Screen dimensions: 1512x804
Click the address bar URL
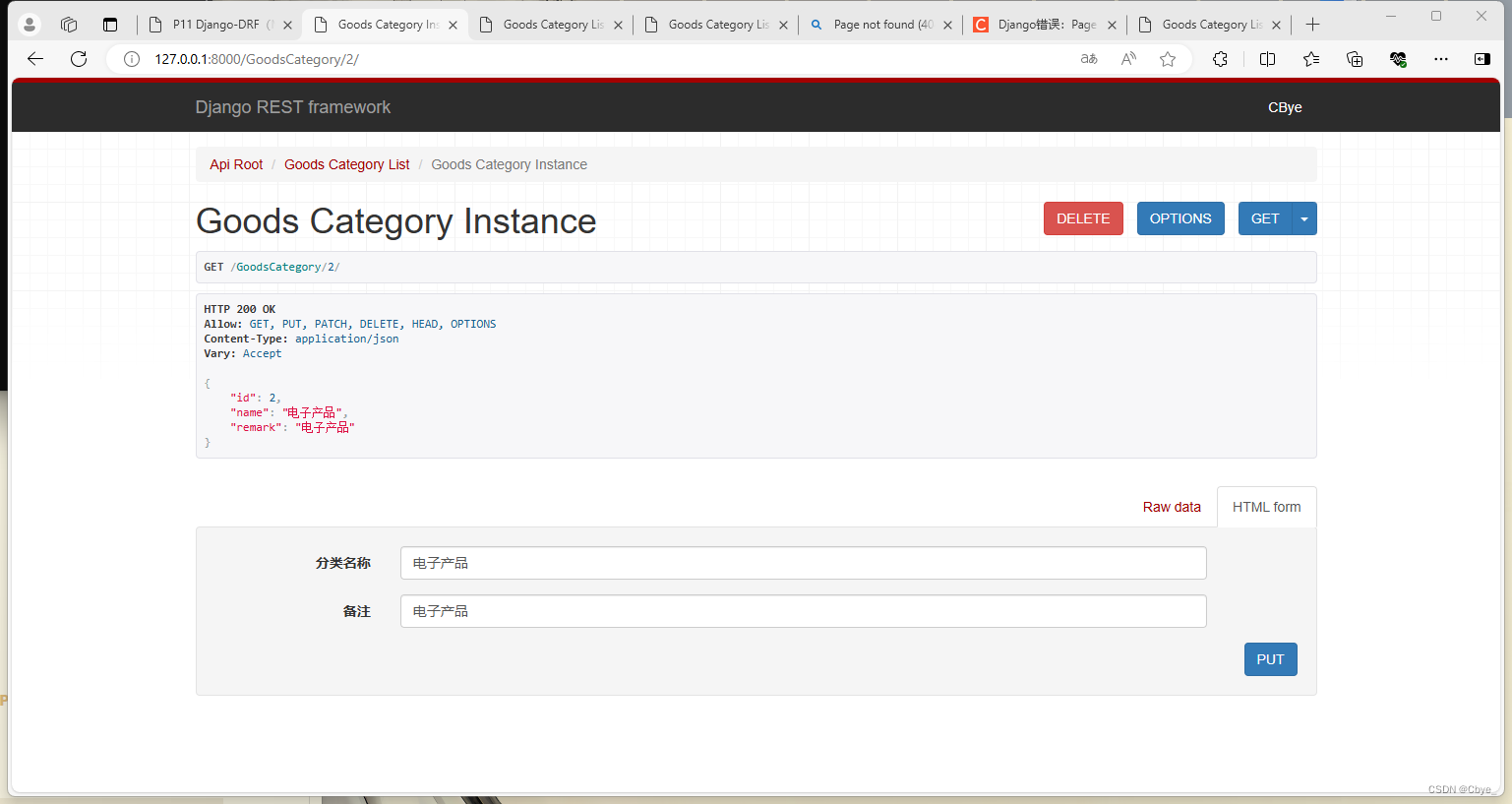pyautogui.click(x=257, y=59)
